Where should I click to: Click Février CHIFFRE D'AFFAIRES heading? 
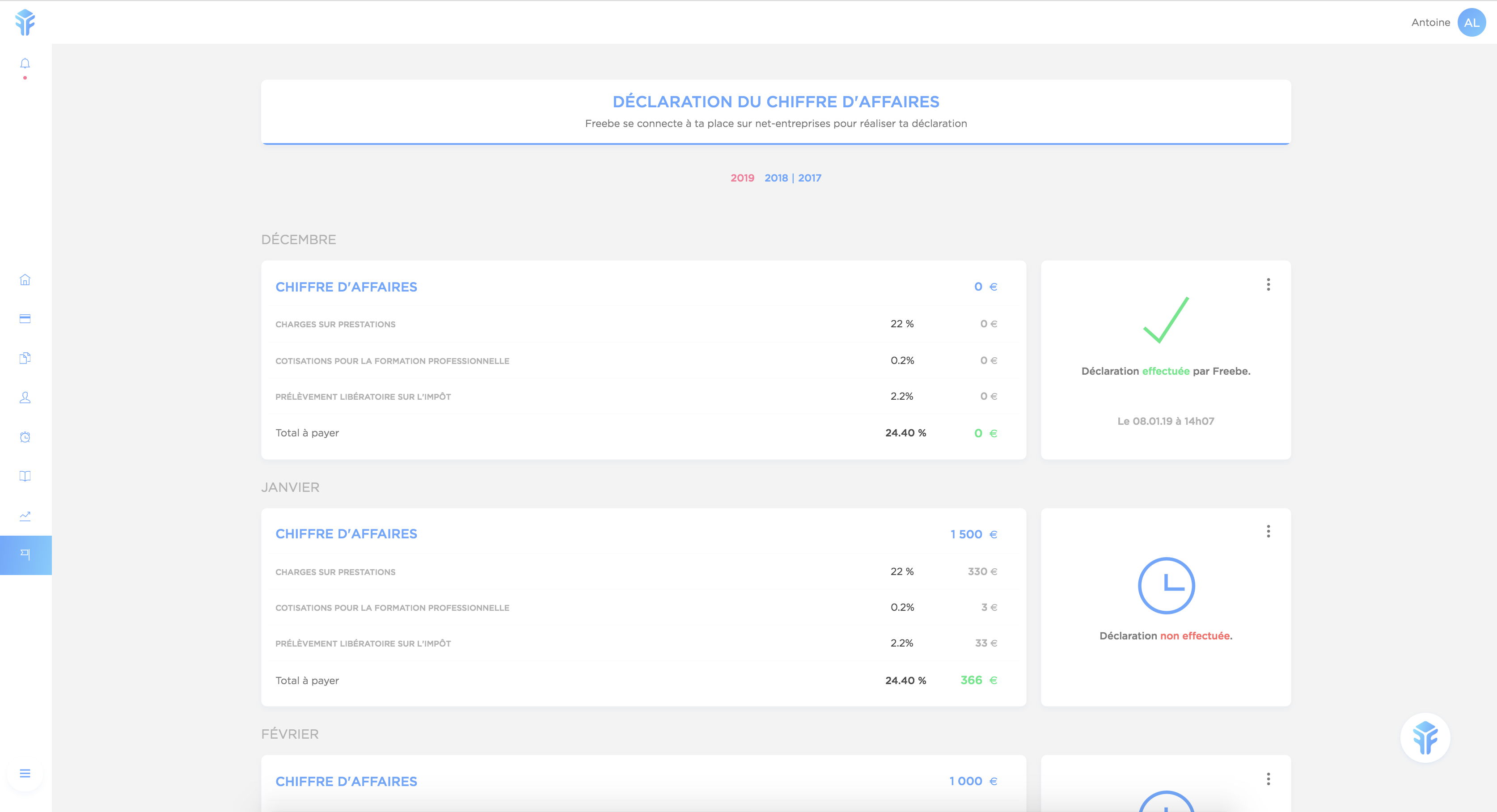click(347, 781)
